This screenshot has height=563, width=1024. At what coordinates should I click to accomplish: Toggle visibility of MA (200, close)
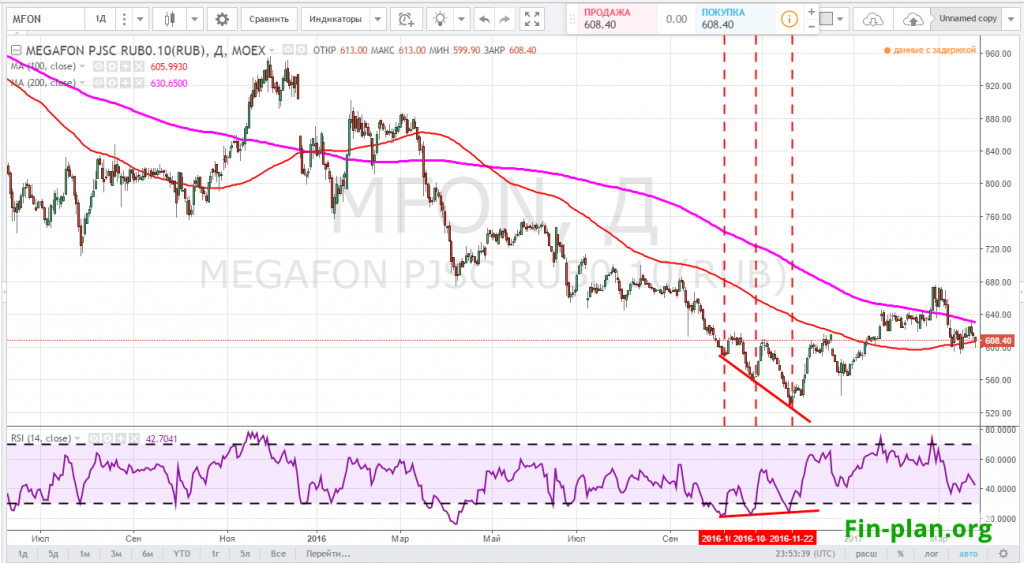coord(99,81)
